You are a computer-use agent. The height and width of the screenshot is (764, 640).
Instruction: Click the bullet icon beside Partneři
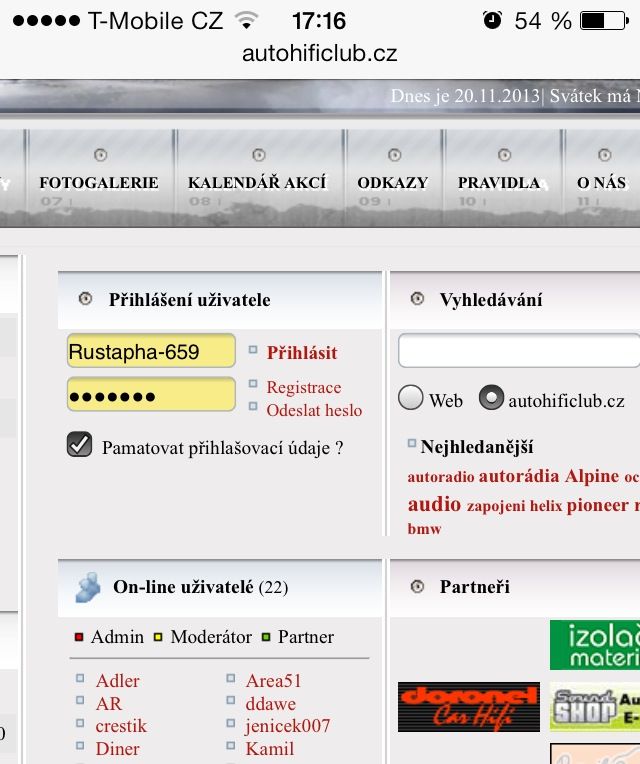417,586
